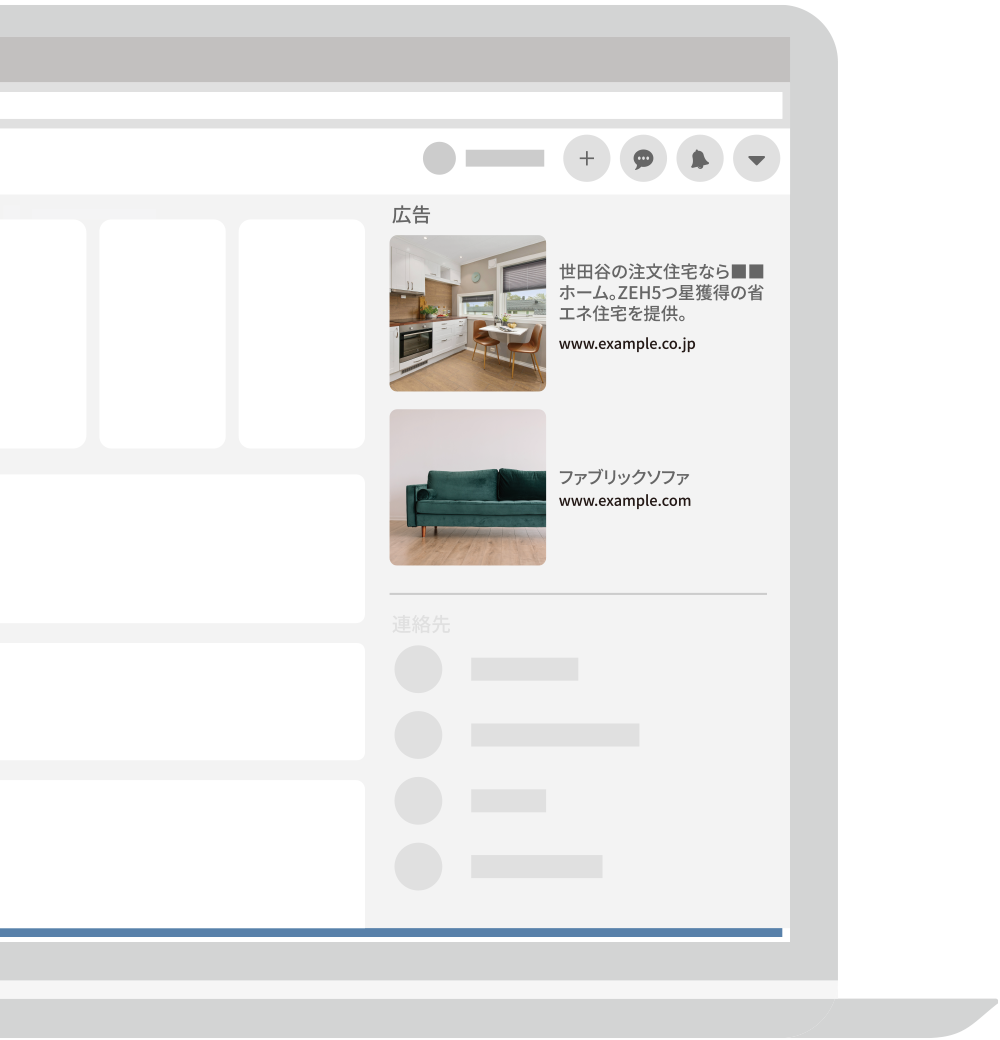
Task: Expand the account dropdown arrow
Action: click(757, 159)
